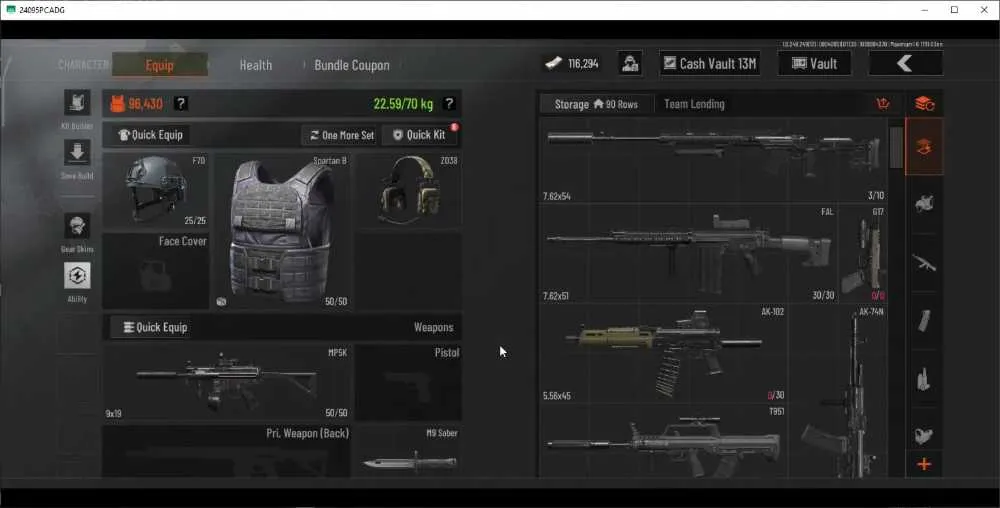Viewport: 1000px width, 508px height.
Task: Click the cash balance 116,294
Action: pos(583,64)
